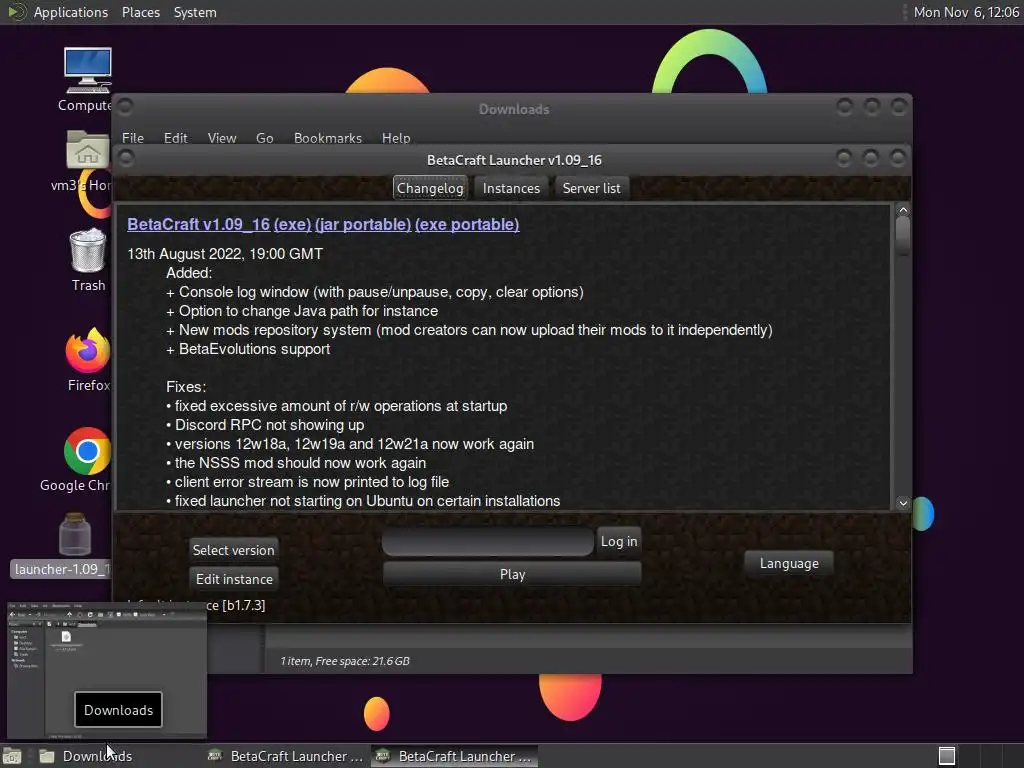Viewport: 1024px width, 768px height.
Task: Click the Applications menu logo icon
Action: pos(16,12)
